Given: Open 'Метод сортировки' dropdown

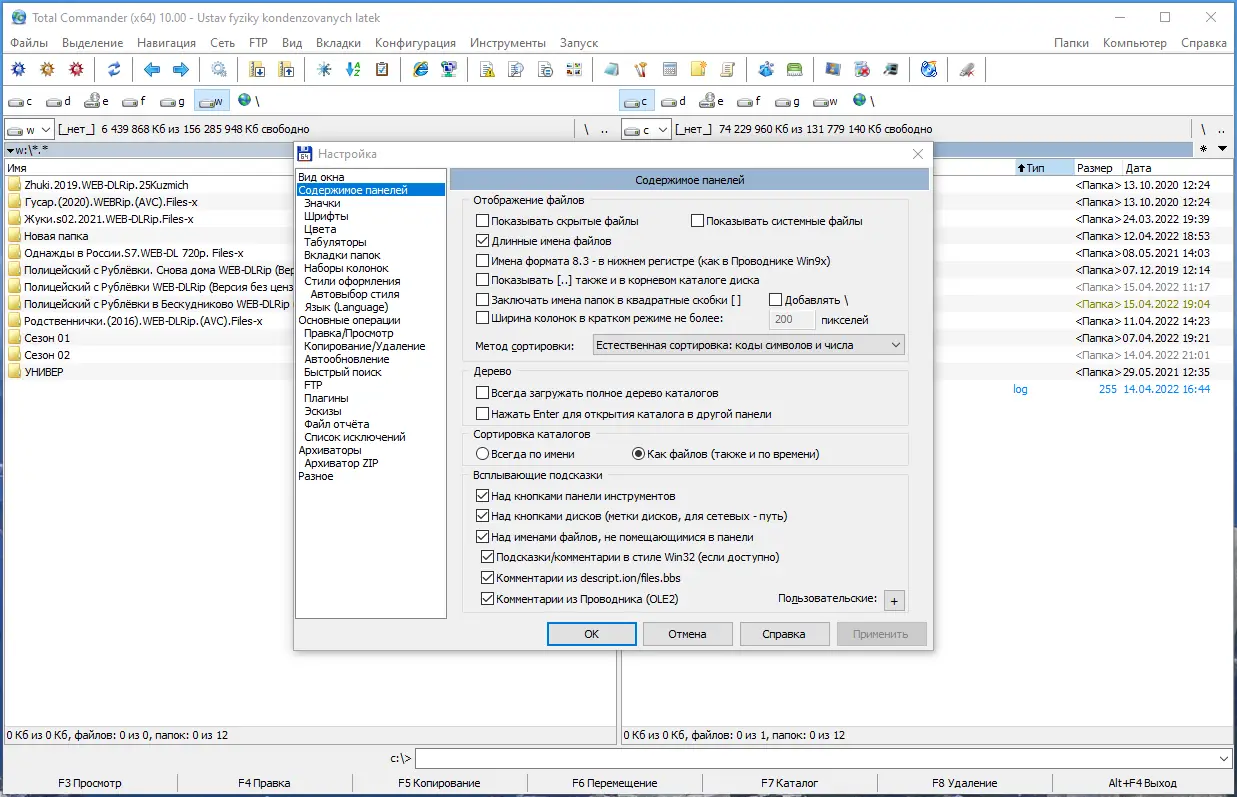Looking at the screenshot, I should pos(748,345).
